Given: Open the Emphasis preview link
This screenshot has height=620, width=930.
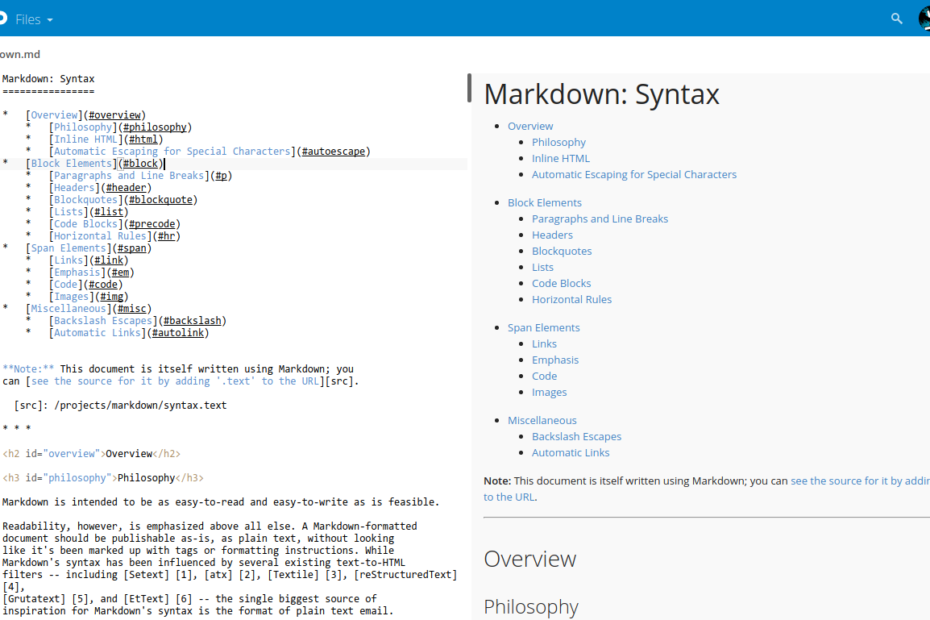Looking at the screenshot, I should coord(555,360).
